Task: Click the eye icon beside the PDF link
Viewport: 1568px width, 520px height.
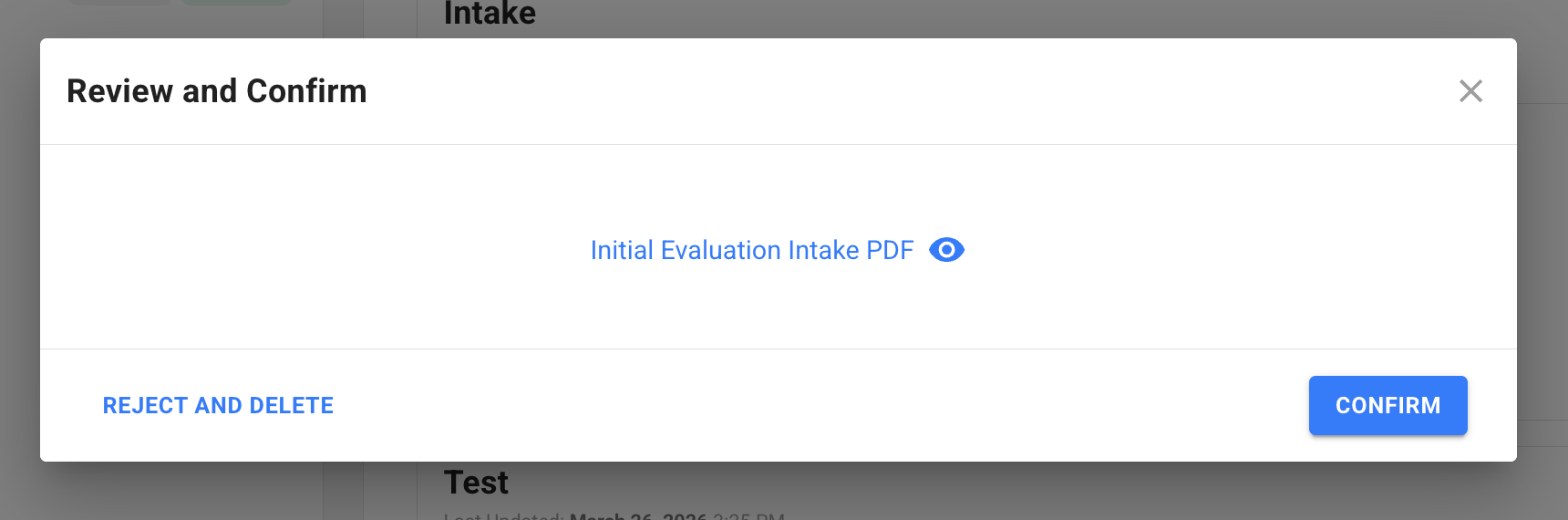Action: coord(946,250)
